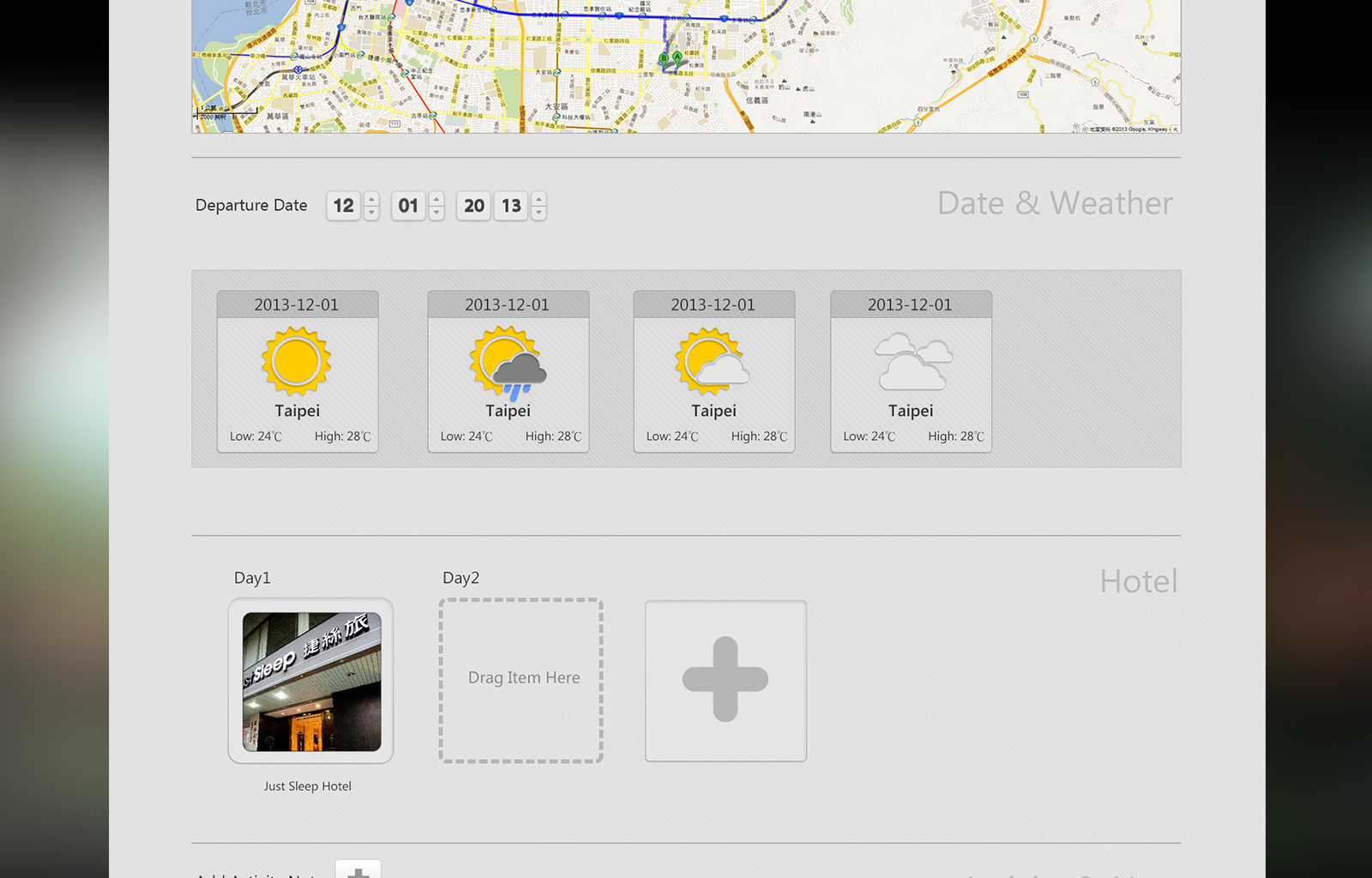
Task: Click the Day2 Drag Item Here box
Action: pyautogui.click(x=521, y=680)
